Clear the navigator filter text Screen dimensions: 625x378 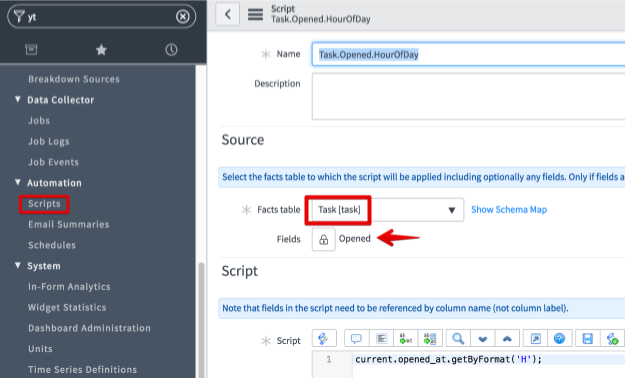183,16
